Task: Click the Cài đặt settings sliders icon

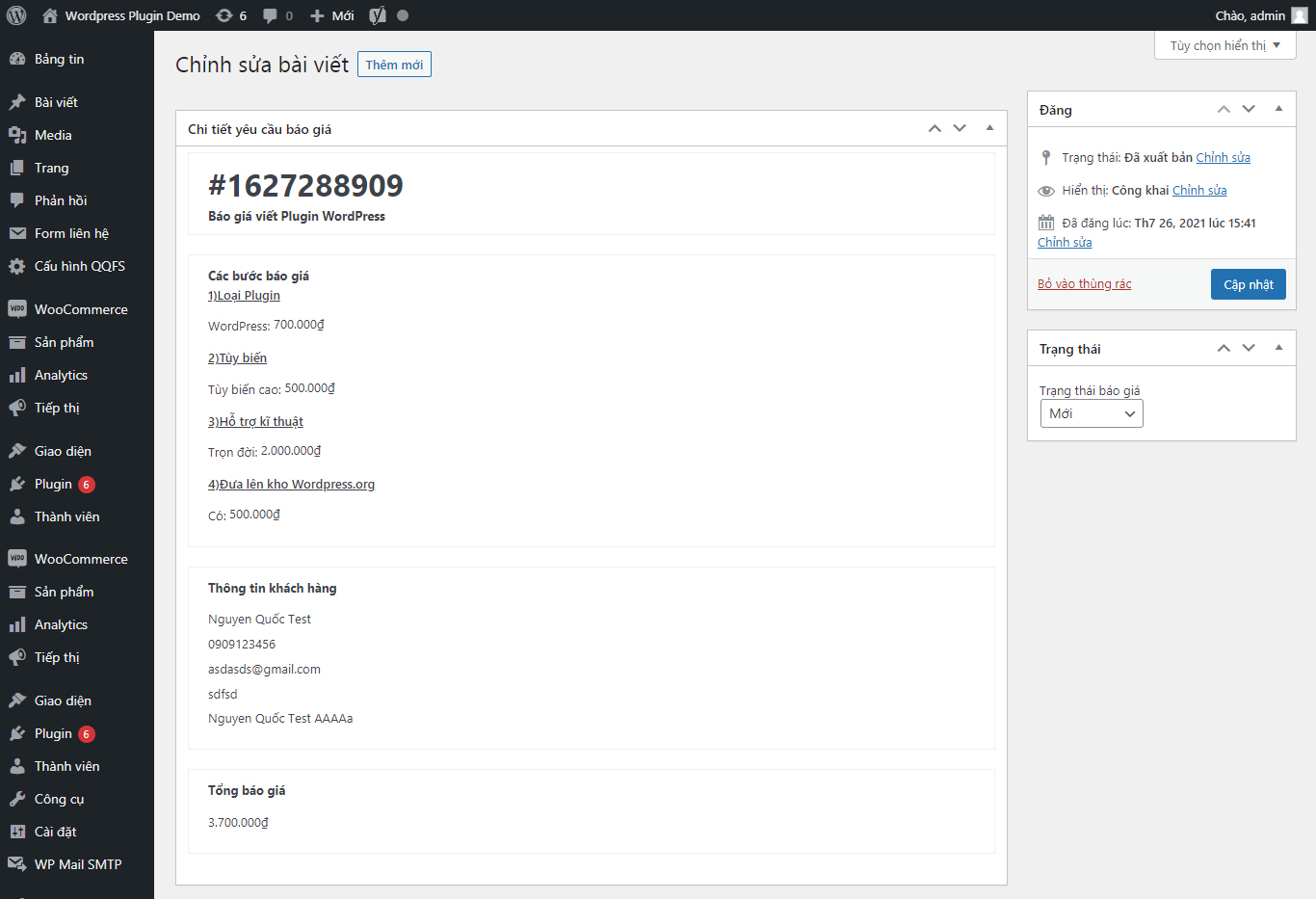Action: 17,832
